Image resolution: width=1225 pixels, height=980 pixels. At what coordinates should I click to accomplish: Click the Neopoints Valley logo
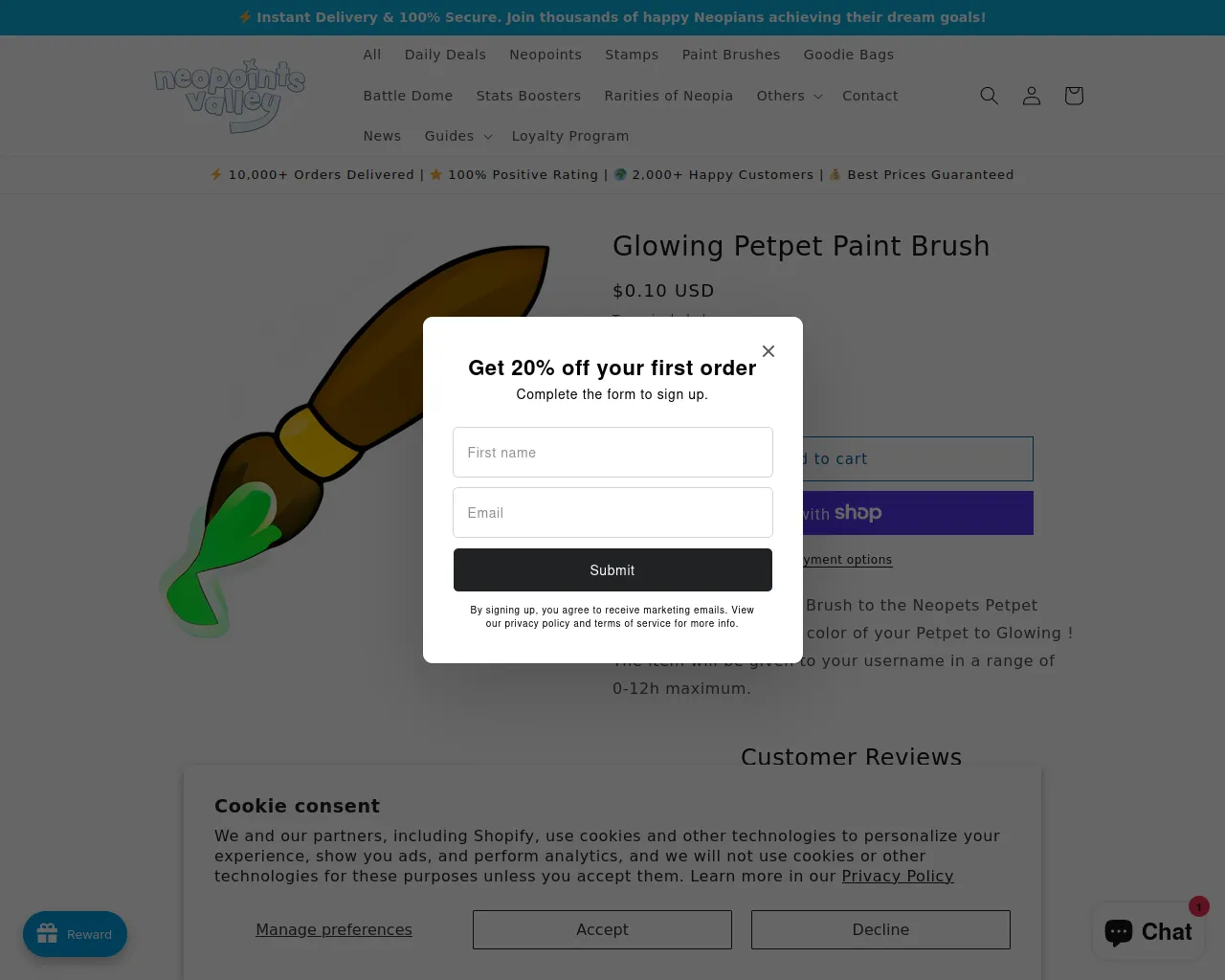pos(230,96)
